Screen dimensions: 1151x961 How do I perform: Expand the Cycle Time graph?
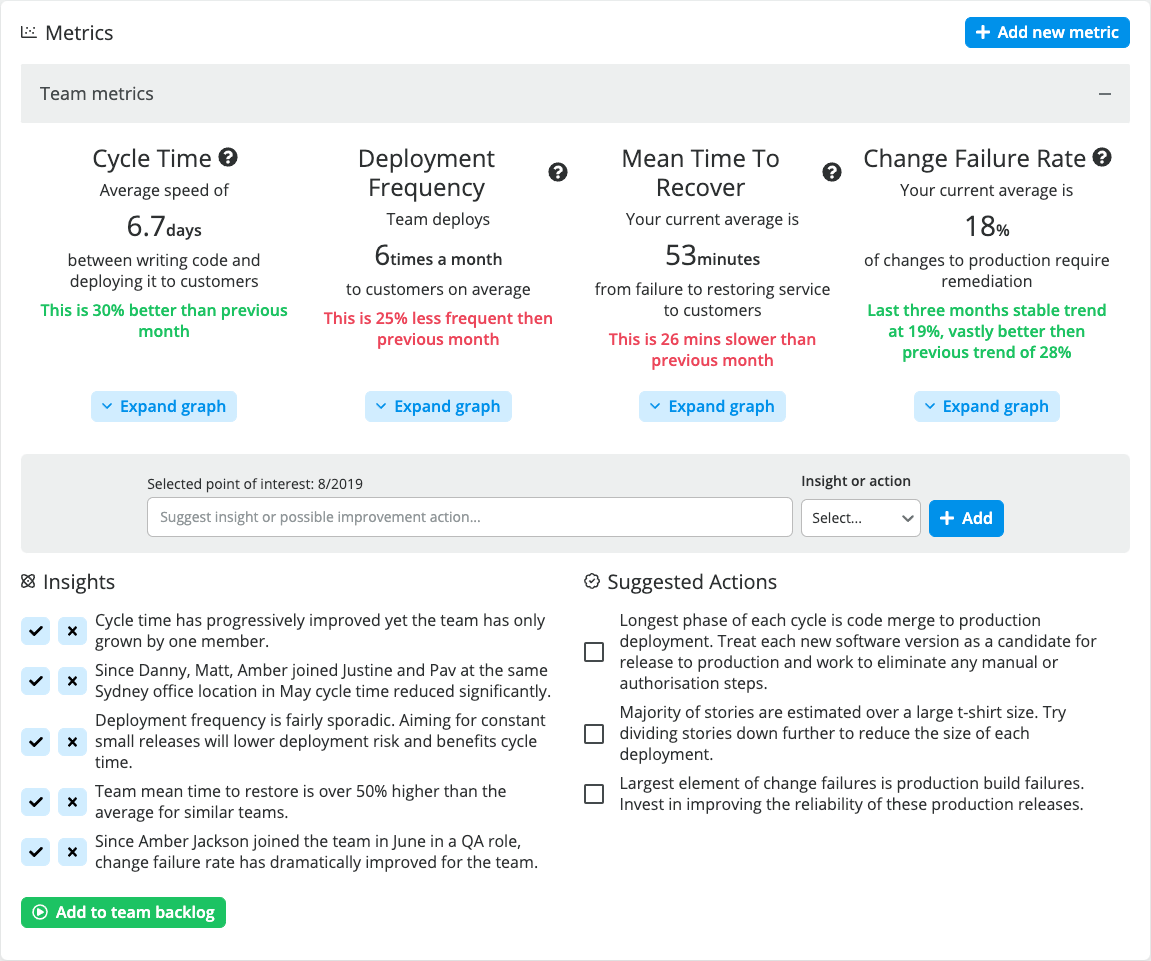163,406
